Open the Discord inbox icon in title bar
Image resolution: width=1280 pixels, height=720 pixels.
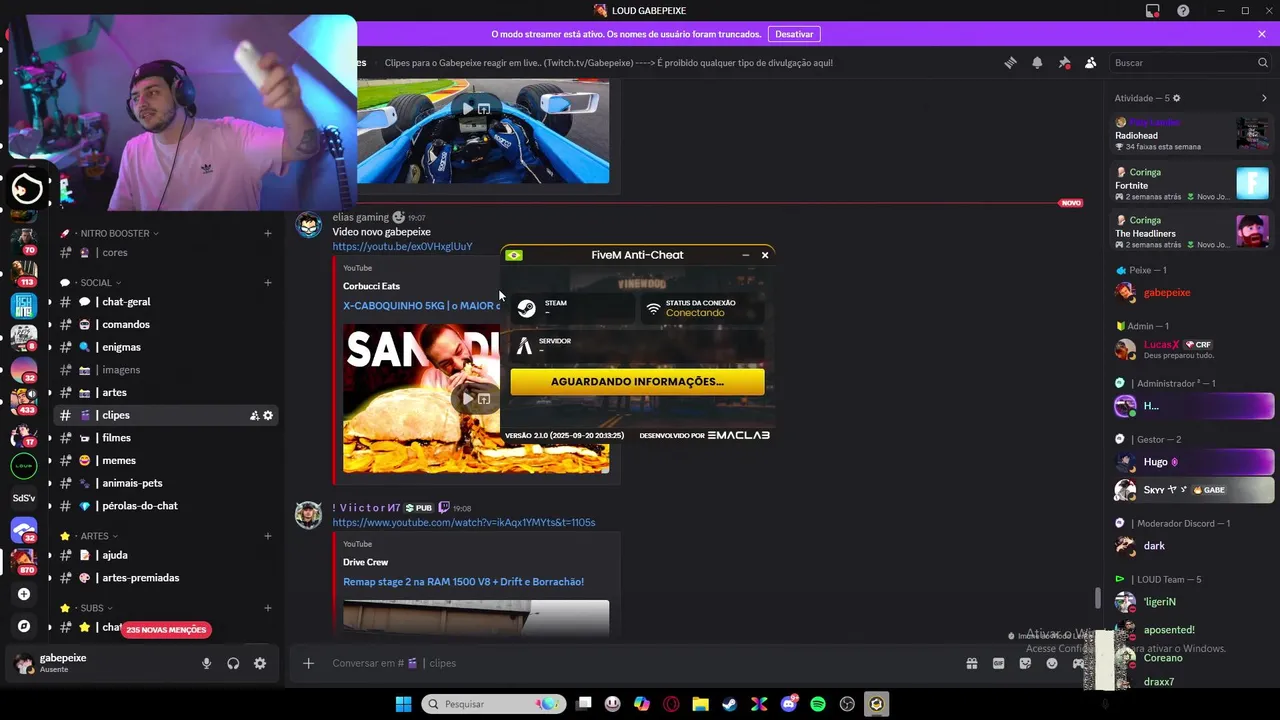point(1153,11)
